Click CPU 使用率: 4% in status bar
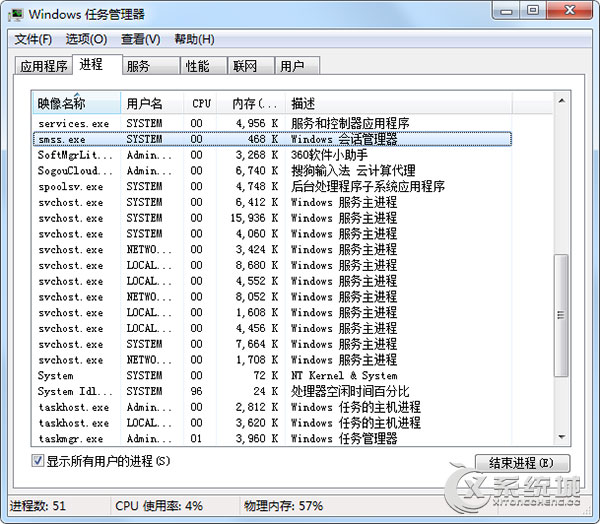This screenshot has width=600, height=524. pyautogui.click(x=159, y=506)
